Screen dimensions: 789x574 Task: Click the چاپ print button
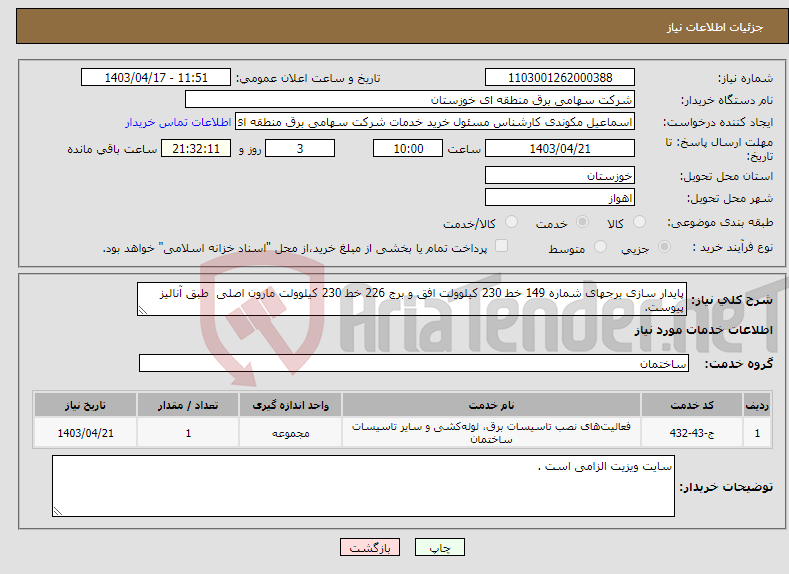pos(439,547)
